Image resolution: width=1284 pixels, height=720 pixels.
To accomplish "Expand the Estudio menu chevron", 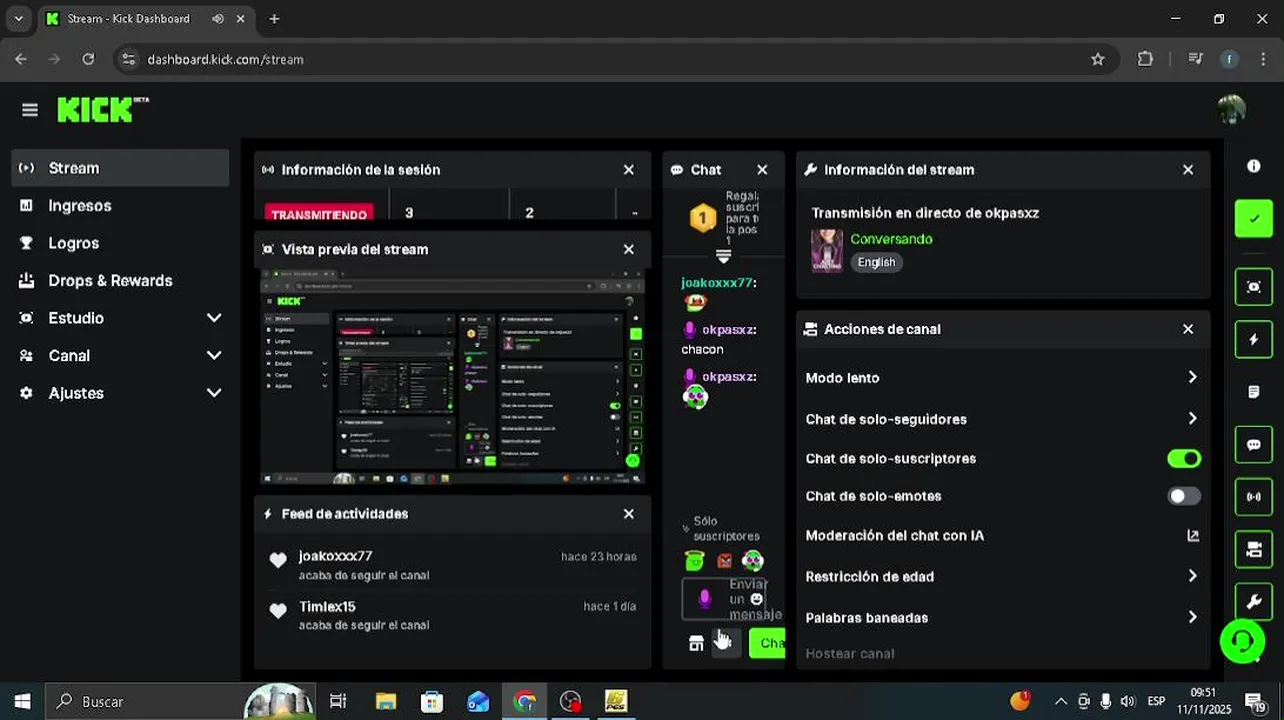I will 213,318.
